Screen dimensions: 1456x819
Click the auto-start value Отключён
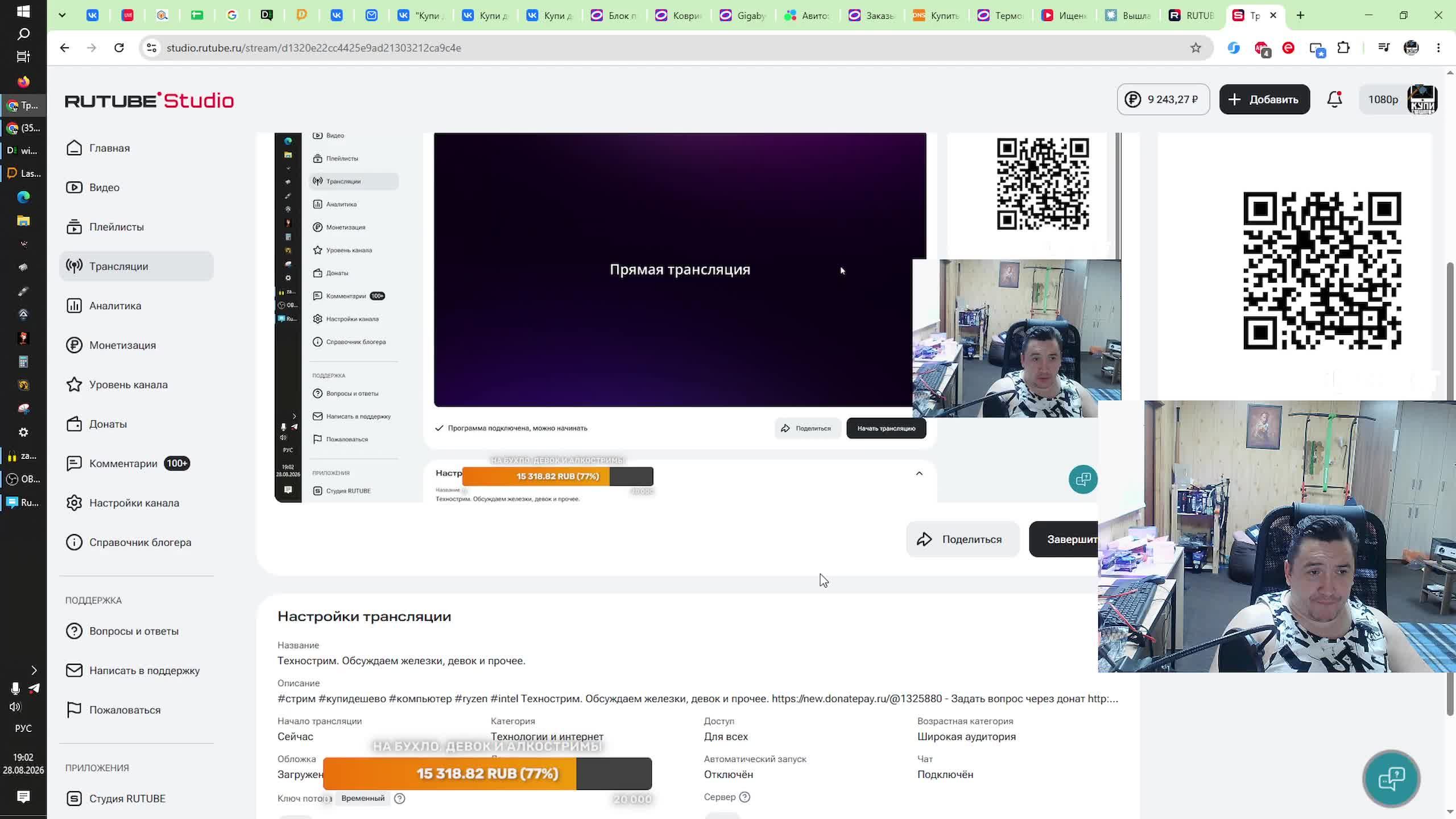[x=729, y=775]
